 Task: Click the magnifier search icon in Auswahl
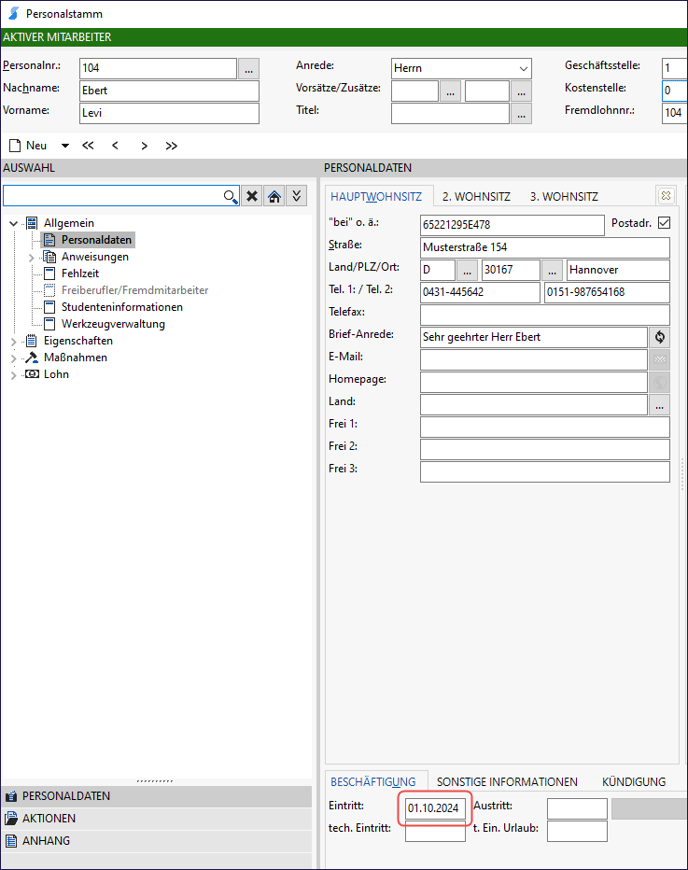[x=230, y=196]
